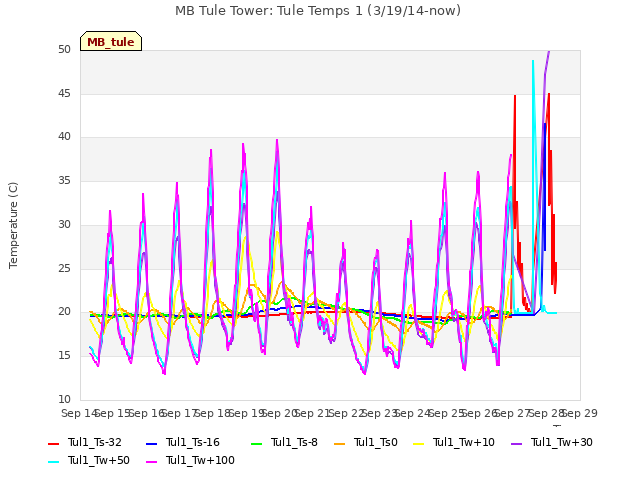Click the magenta peak at Sep 20
640x480 pixels.
(x=277, y=140)
